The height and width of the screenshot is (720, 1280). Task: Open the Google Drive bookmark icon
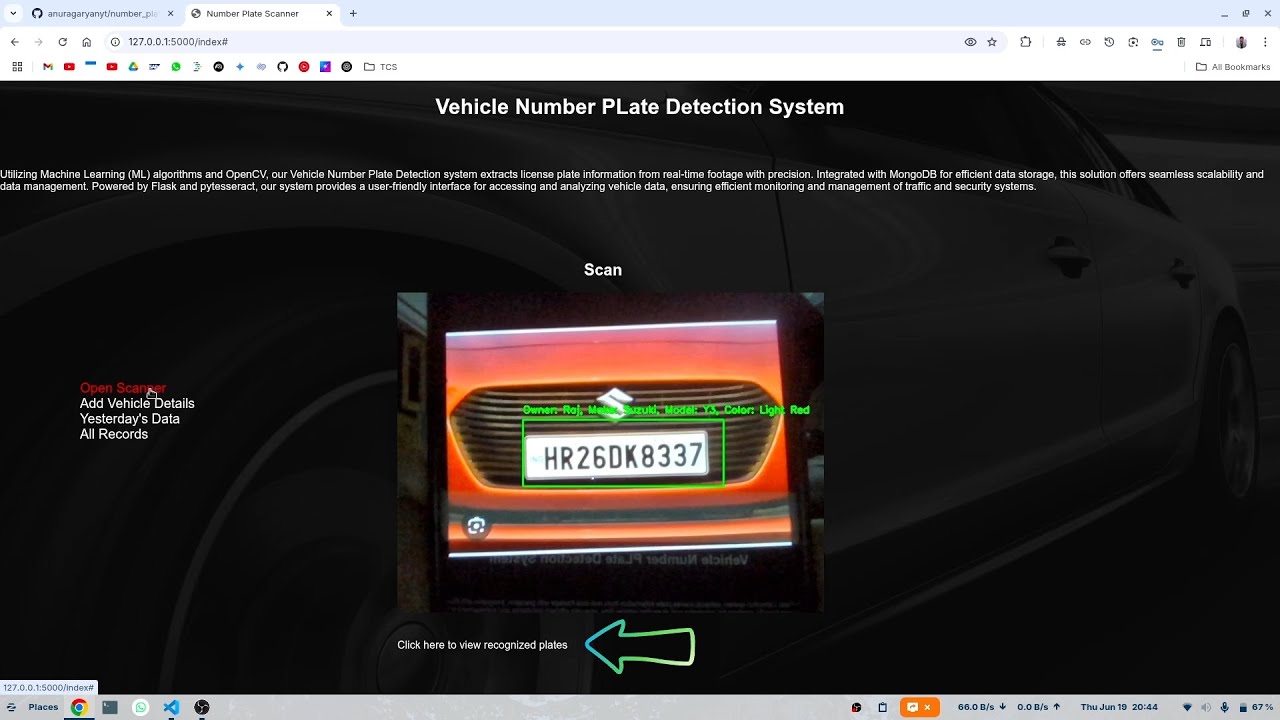coord(133,67)
